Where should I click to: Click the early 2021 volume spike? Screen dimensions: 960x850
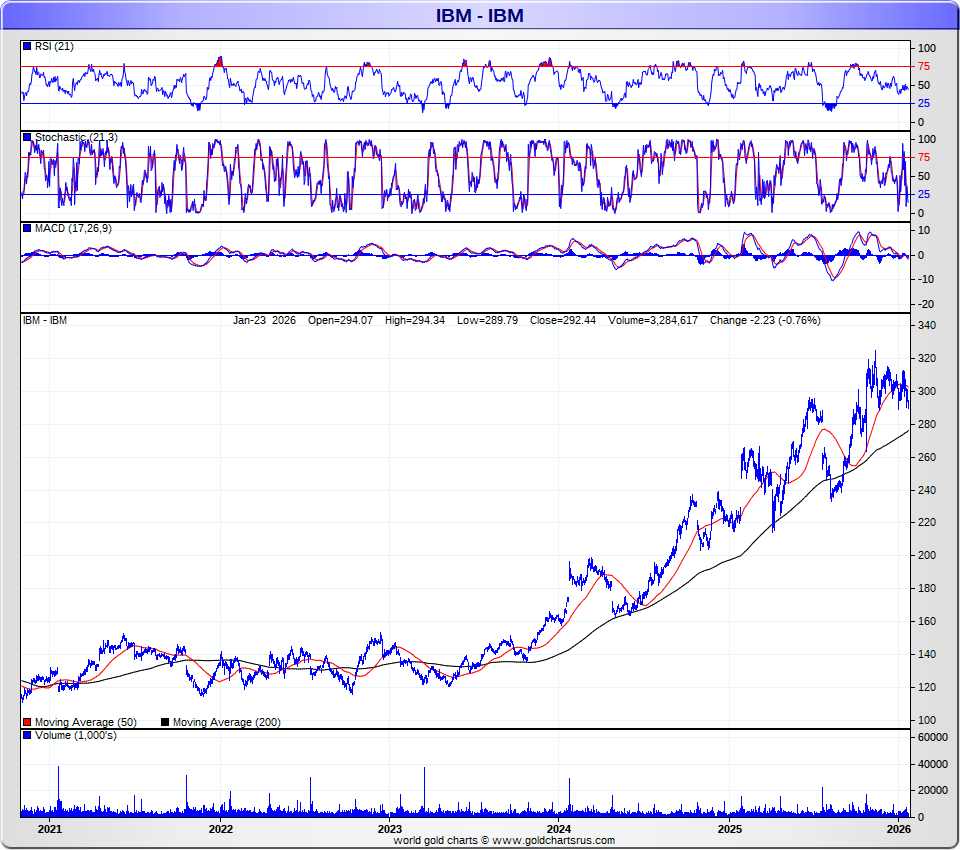coord(59,791)
